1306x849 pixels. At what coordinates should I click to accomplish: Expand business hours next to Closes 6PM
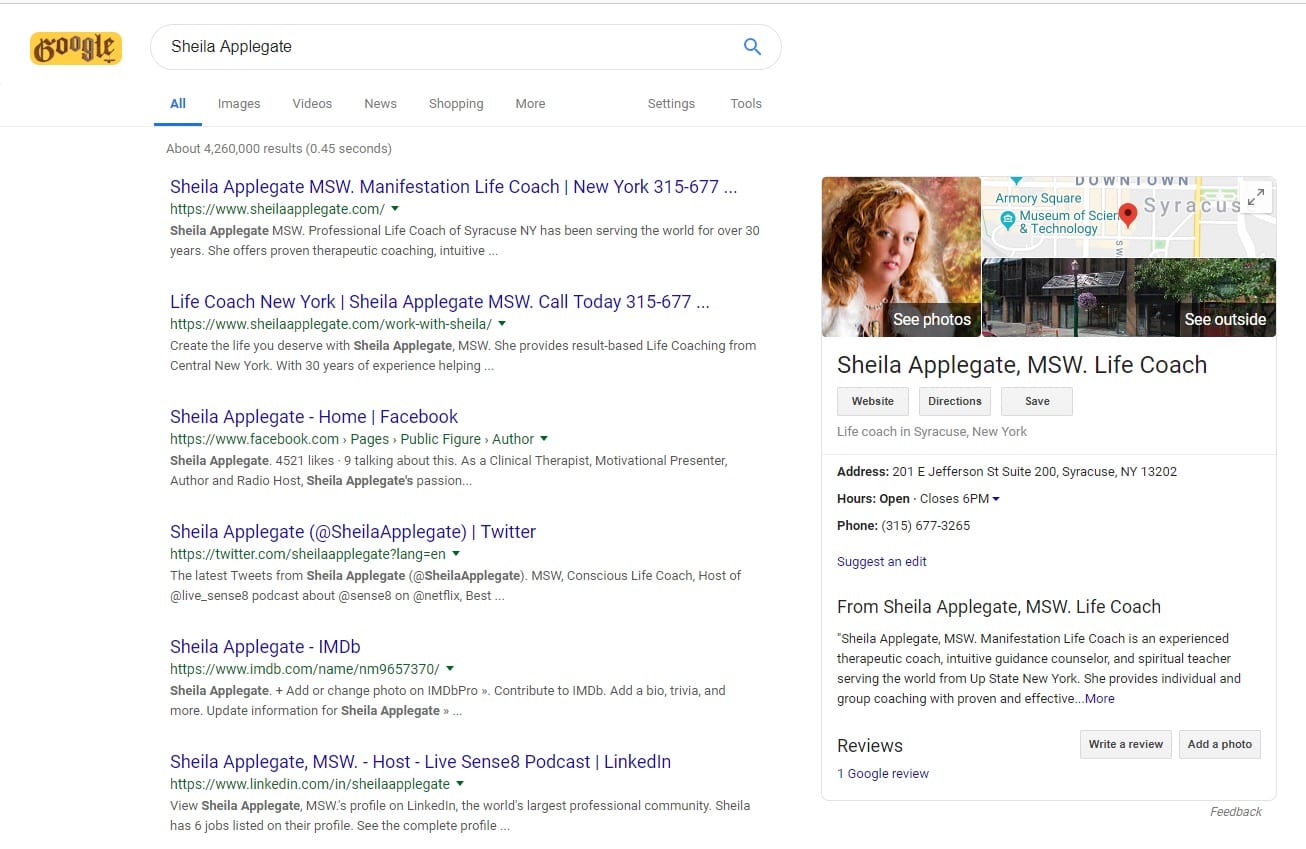coord(996,499)
